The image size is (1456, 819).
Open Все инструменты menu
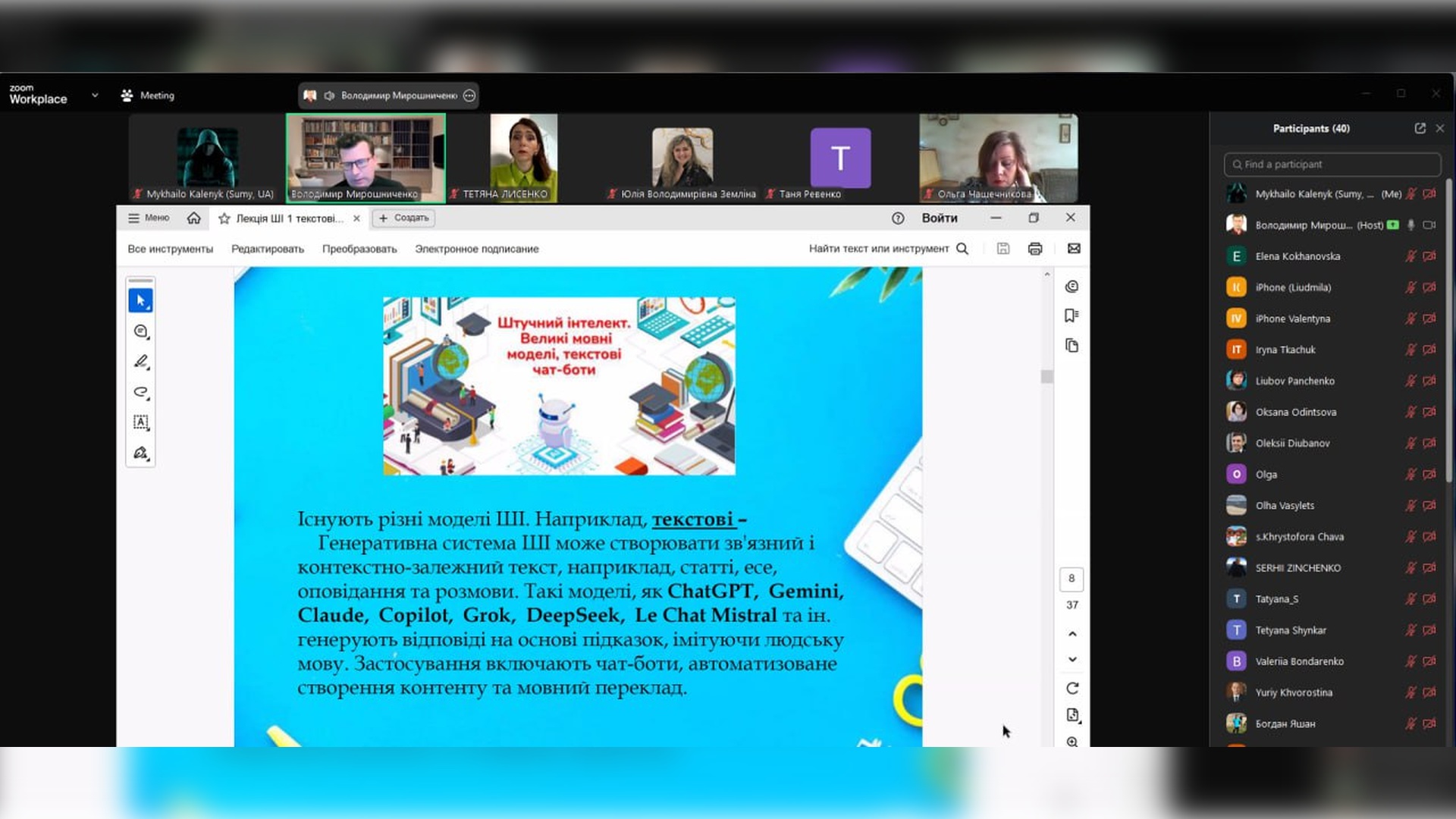click(x=170, y=249)
